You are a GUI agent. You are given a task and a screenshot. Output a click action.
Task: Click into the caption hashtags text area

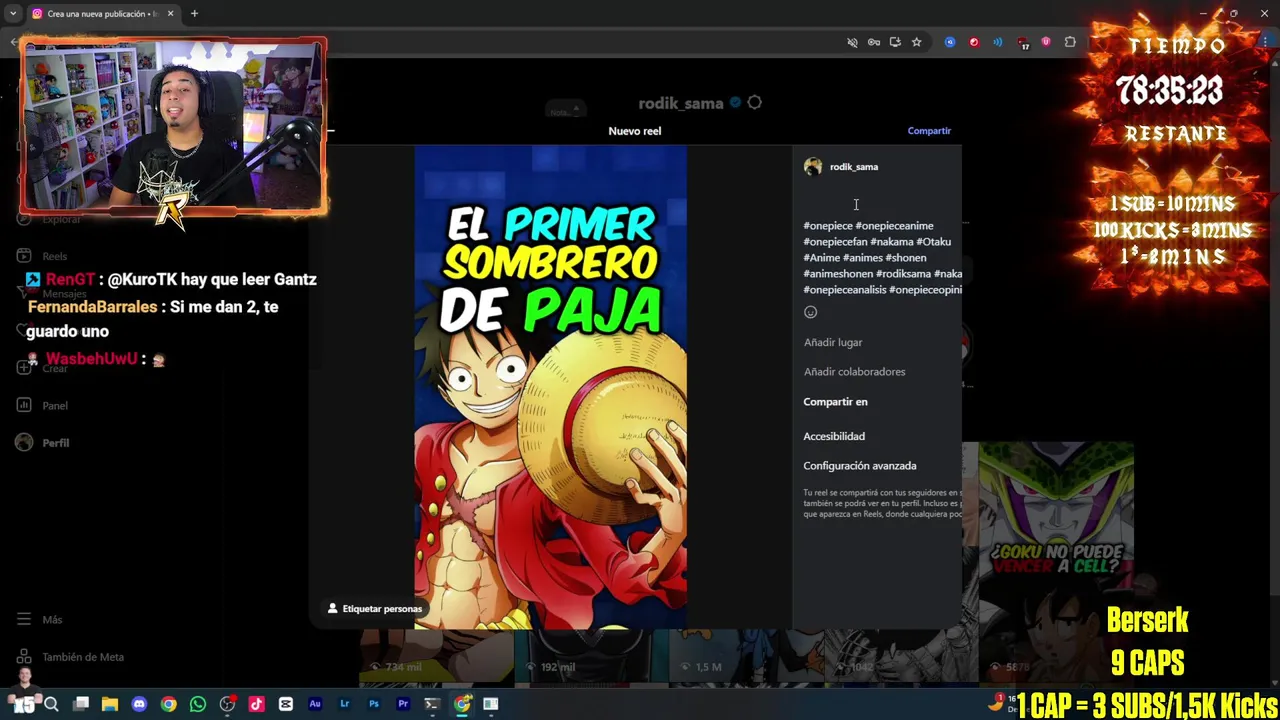point(881,257)
